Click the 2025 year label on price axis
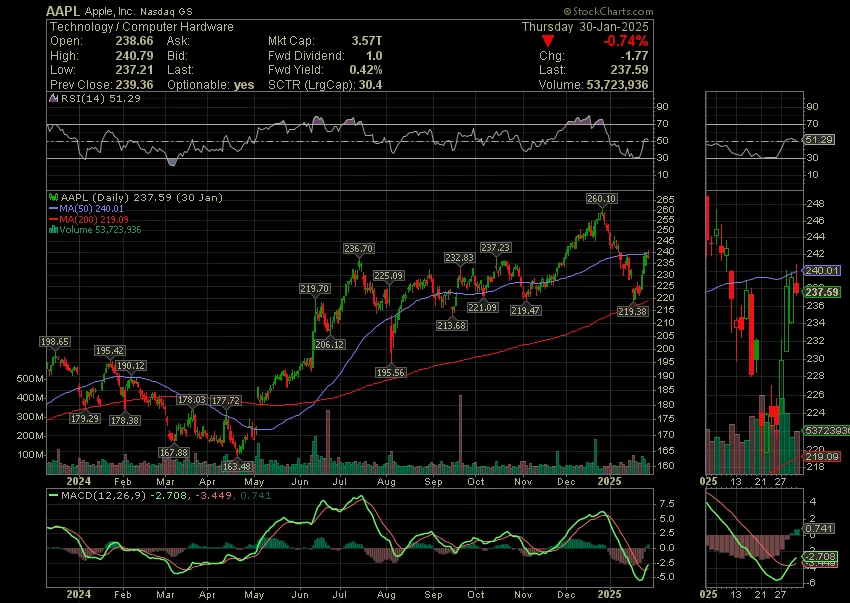This screenshot has width=850, height=603. pyautogui.click(x=609, y=482)
